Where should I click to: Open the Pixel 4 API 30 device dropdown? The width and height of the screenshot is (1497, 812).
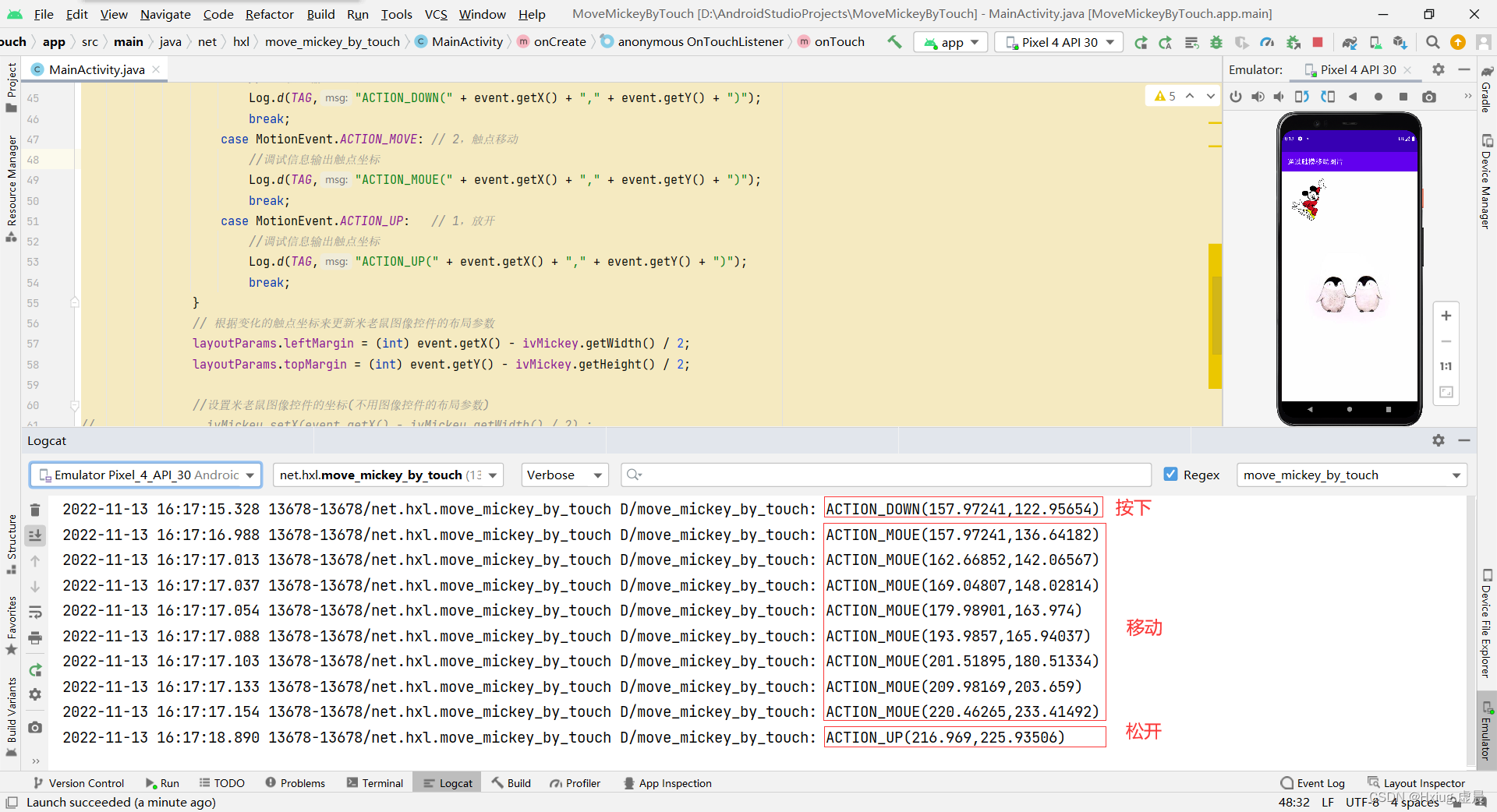[1059, 42]
